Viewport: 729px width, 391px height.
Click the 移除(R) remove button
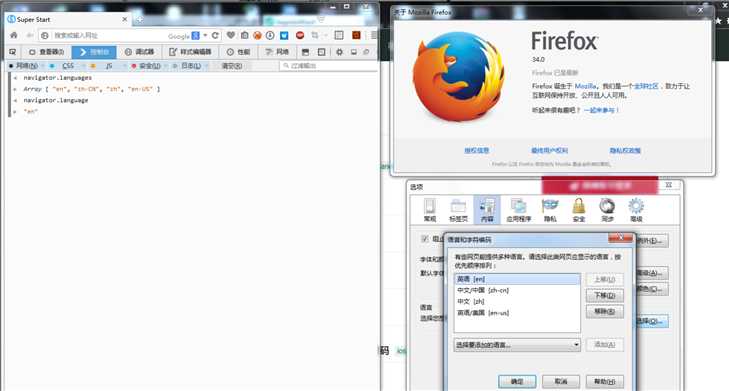(x=604, y=311)
